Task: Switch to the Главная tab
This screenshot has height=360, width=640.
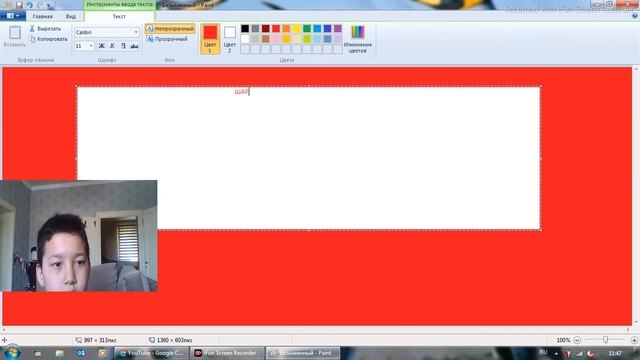Action: pyautogui.click(x=42, y=16)
